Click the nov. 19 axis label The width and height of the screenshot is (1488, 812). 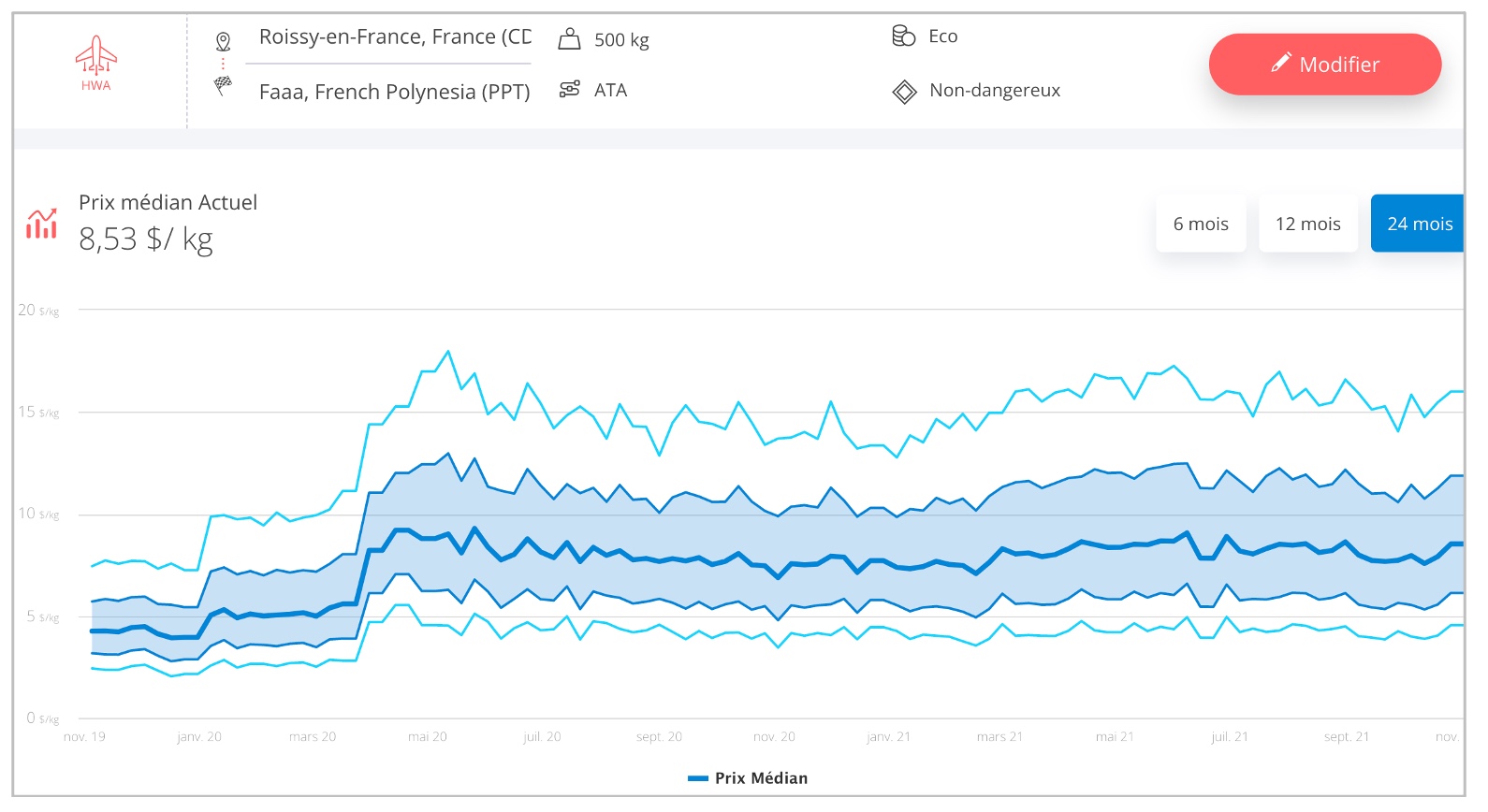click(84, 737)
